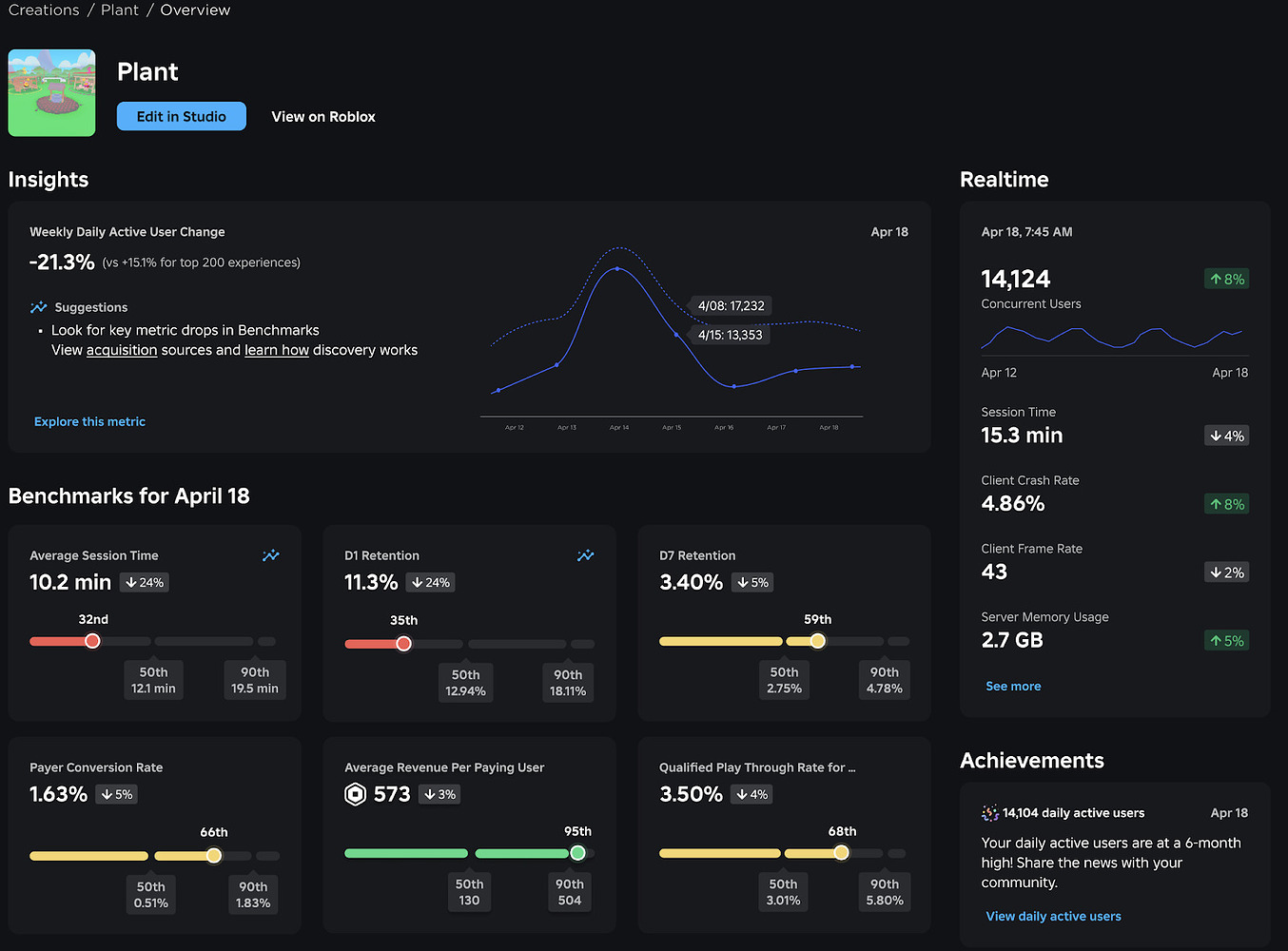Click the Suggestions sparkle icon in Insights panel

point(38,306)
